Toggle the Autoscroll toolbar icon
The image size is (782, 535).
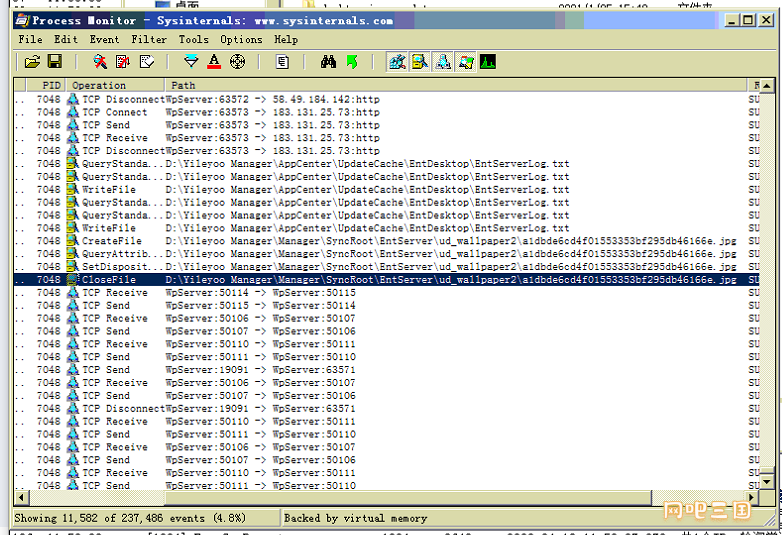(x=123, y=62)
